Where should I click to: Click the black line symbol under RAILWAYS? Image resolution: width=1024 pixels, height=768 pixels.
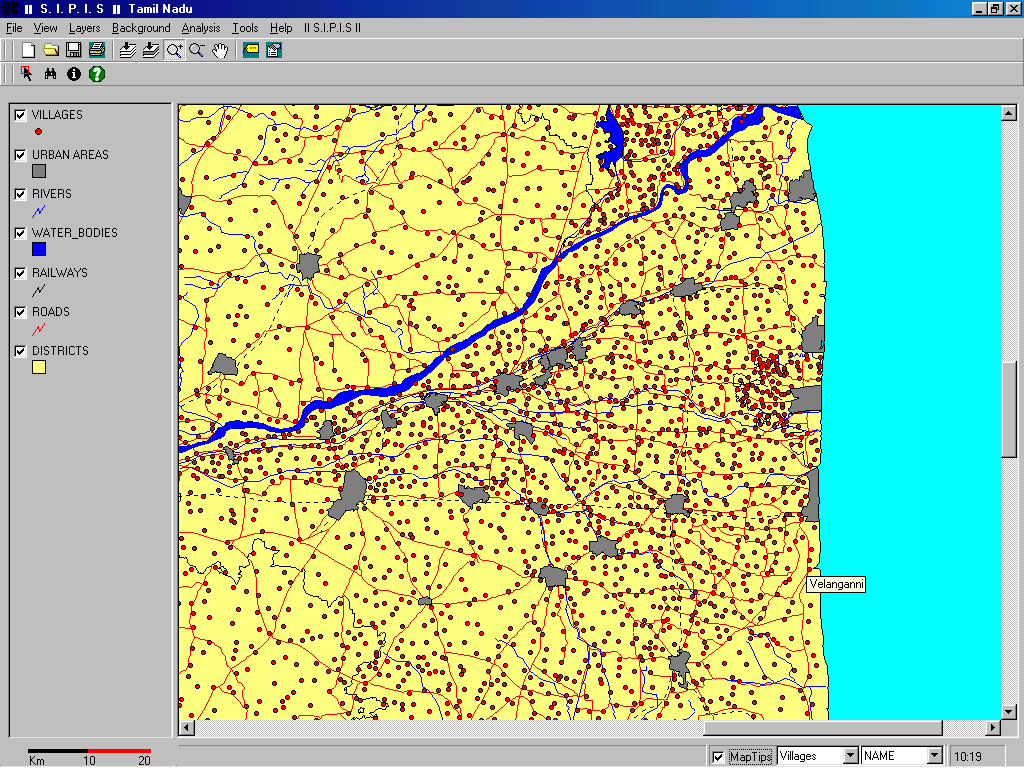click(x=39, y=289)
